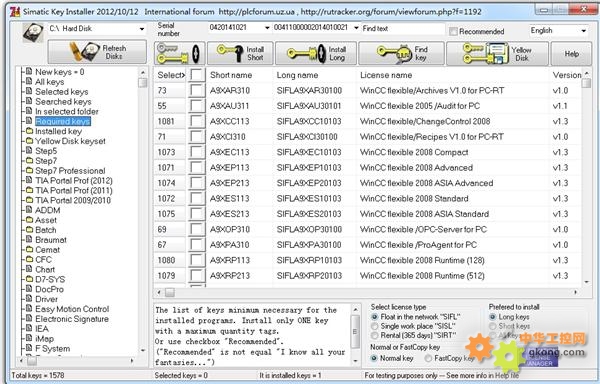The height and width of the screenshot is (384, 600).
Task: Select the FastCopy key radio button
Action: tap(428, 358)
